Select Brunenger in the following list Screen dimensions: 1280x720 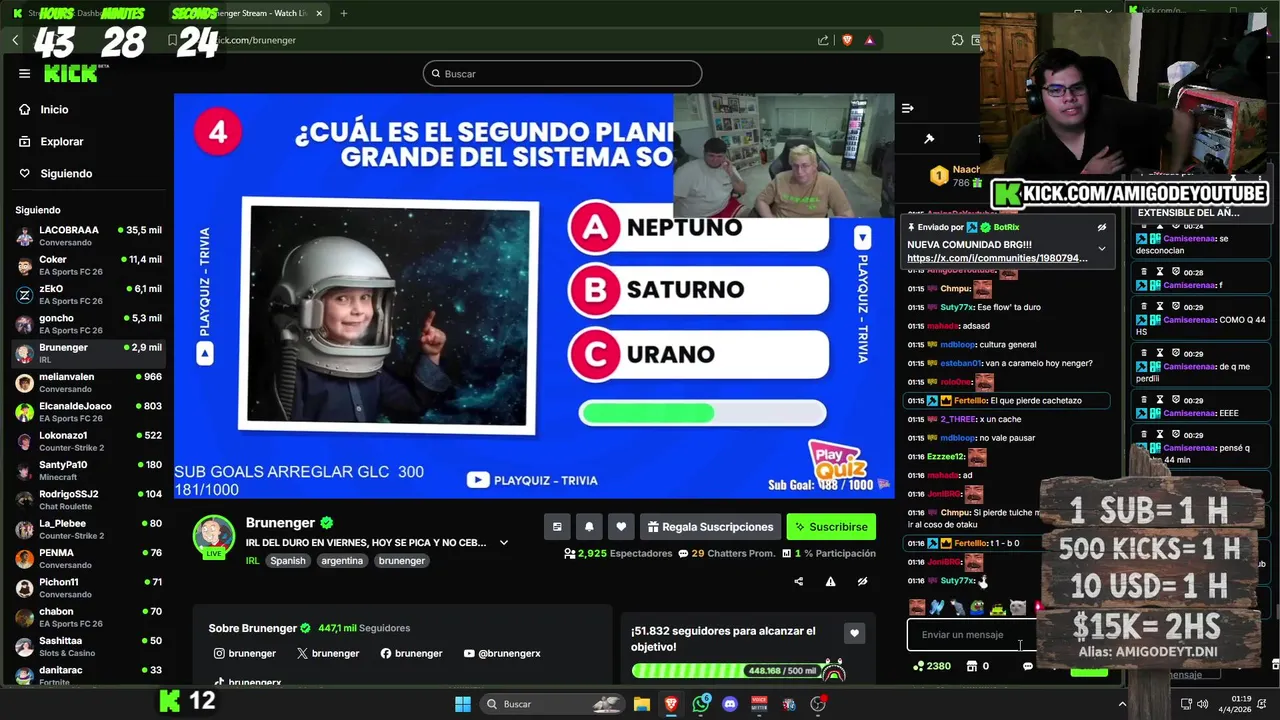click(x=88, y=353)
